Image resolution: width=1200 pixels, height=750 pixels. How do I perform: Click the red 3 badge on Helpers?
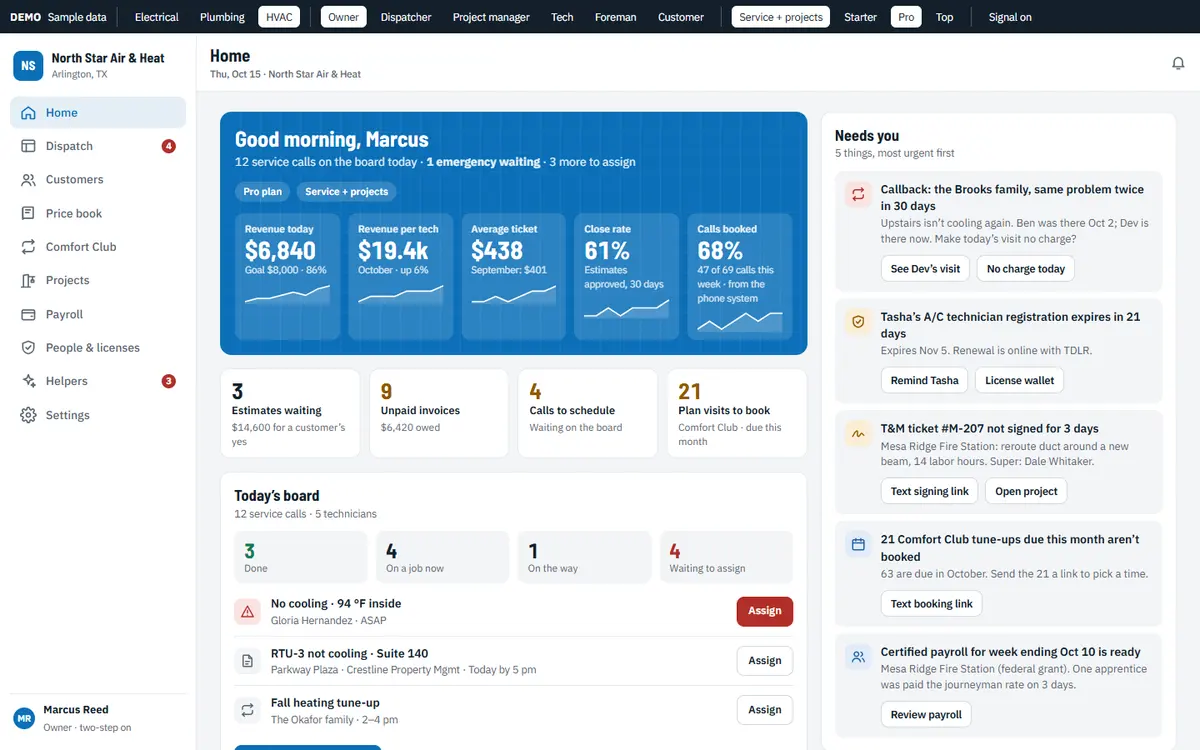pyautogui.click(x=169, y=381)
